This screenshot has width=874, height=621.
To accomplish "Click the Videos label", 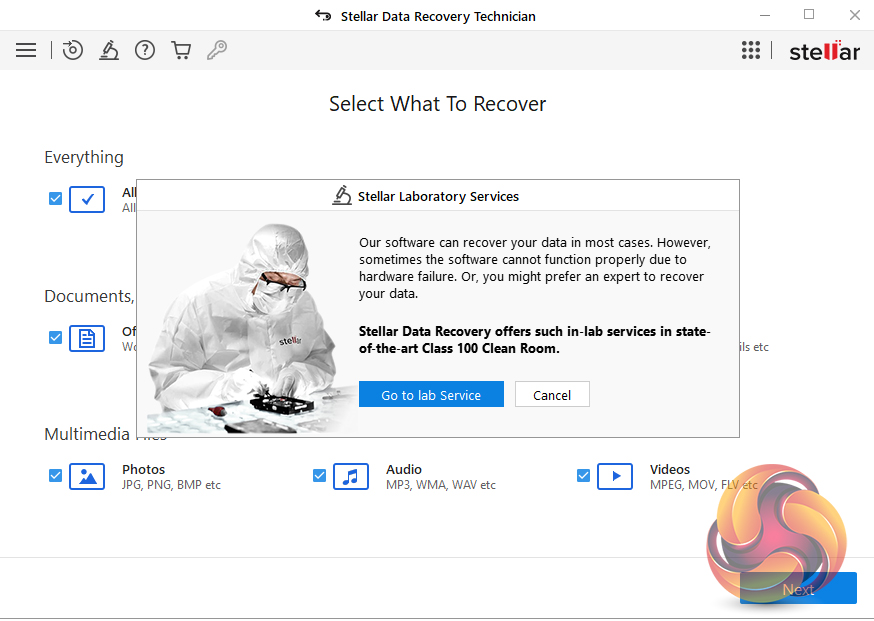I will pyautogui.click(x=669, y=469).
